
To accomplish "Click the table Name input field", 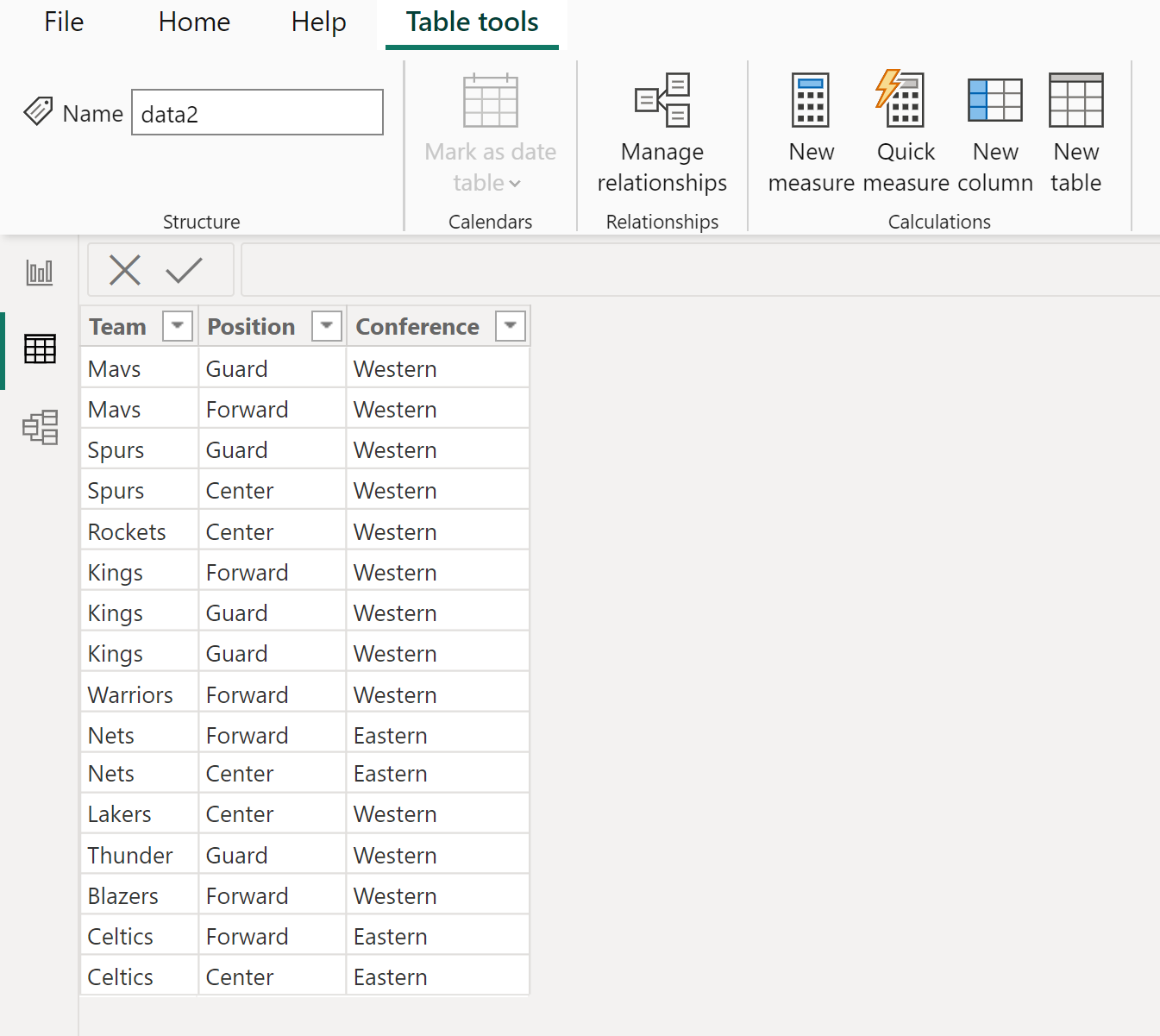I will (257, 113).
